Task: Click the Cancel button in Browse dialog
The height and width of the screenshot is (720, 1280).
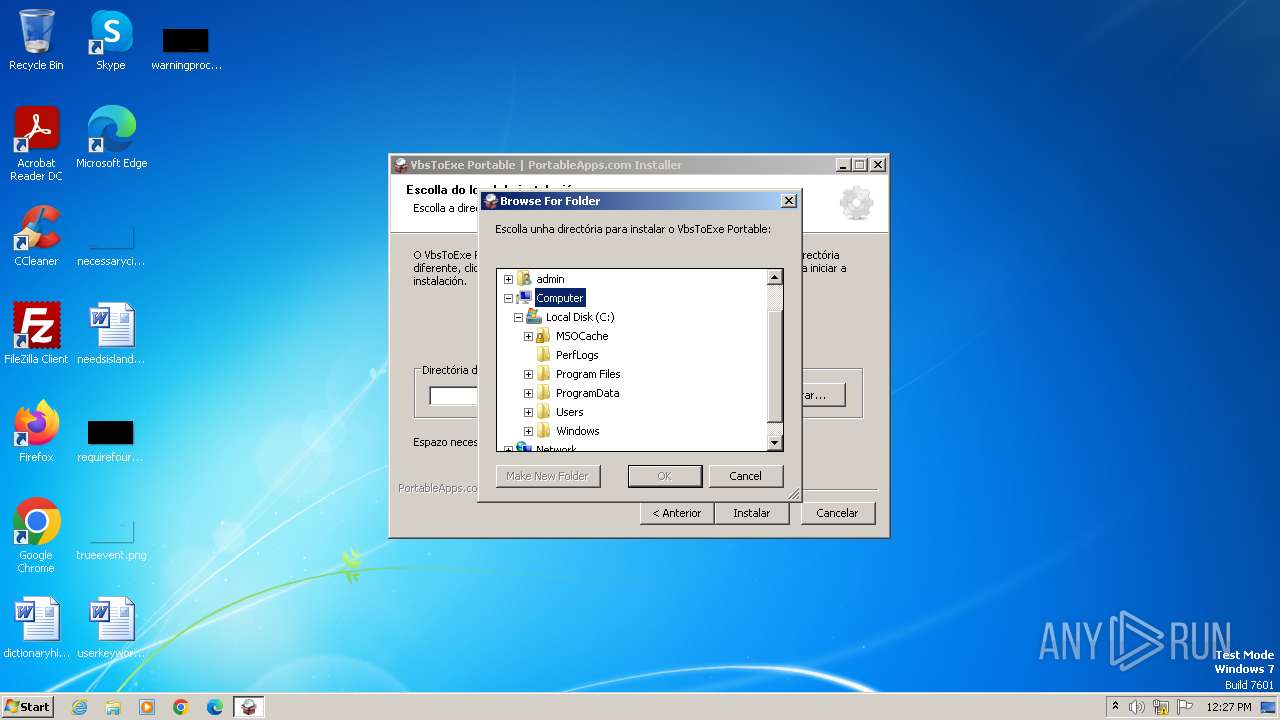Action: coord(745,476)
